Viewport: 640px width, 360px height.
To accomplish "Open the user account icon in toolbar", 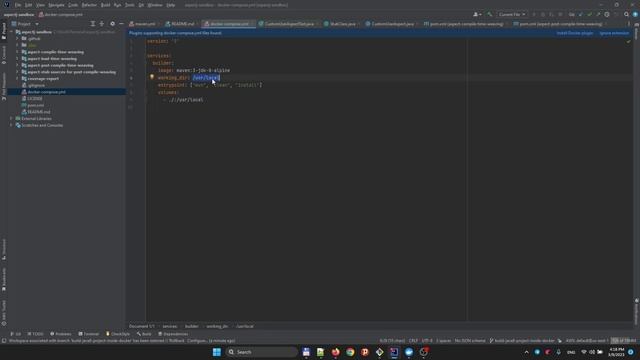I will tap(477, 14).
